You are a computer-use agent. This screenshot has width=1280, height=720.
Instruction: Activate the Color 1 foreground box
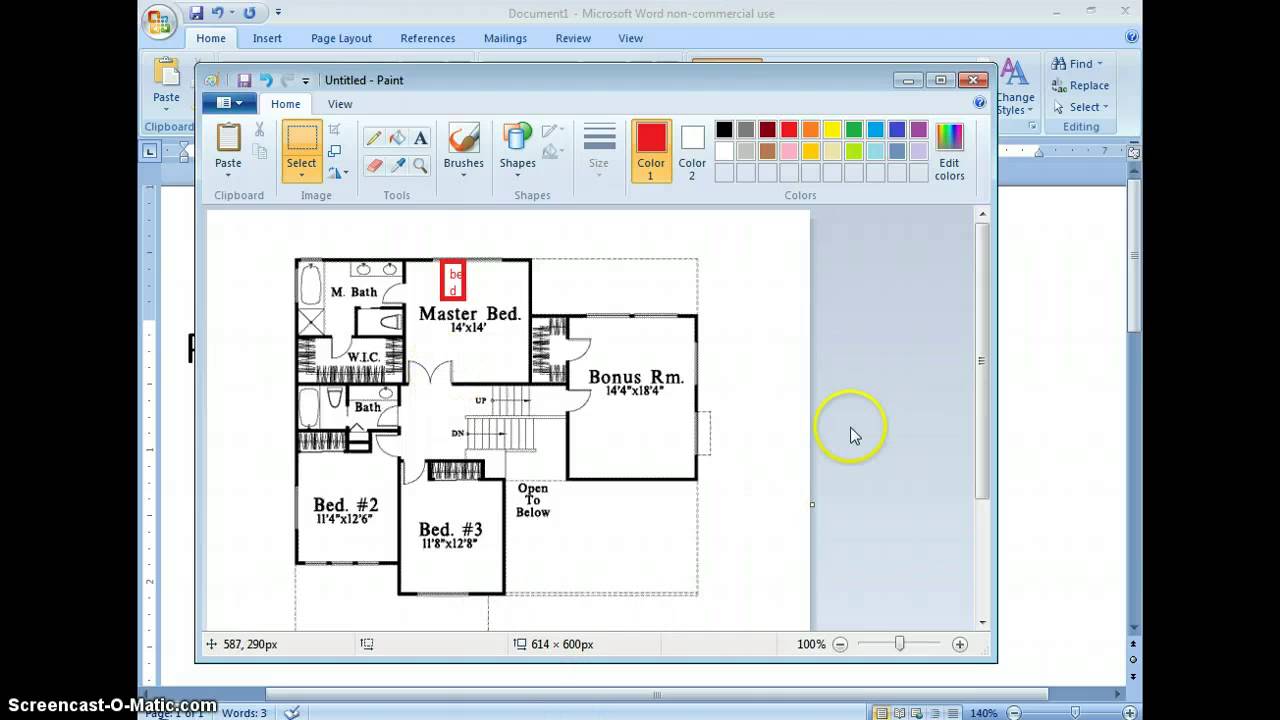point(651,150)
